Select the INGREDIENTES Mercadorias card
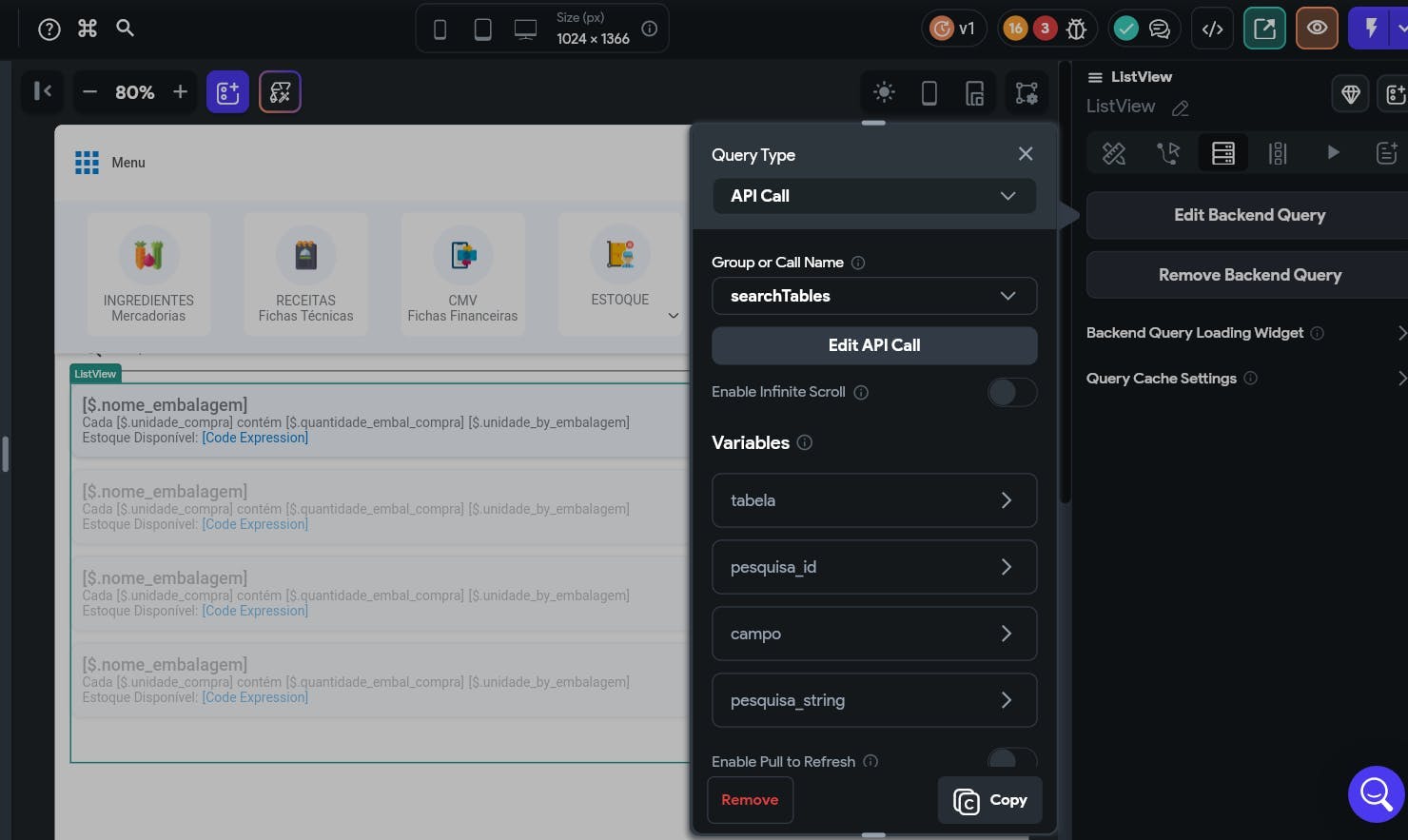The width and height of the screenshot is (1408, 840). (148, 274)
